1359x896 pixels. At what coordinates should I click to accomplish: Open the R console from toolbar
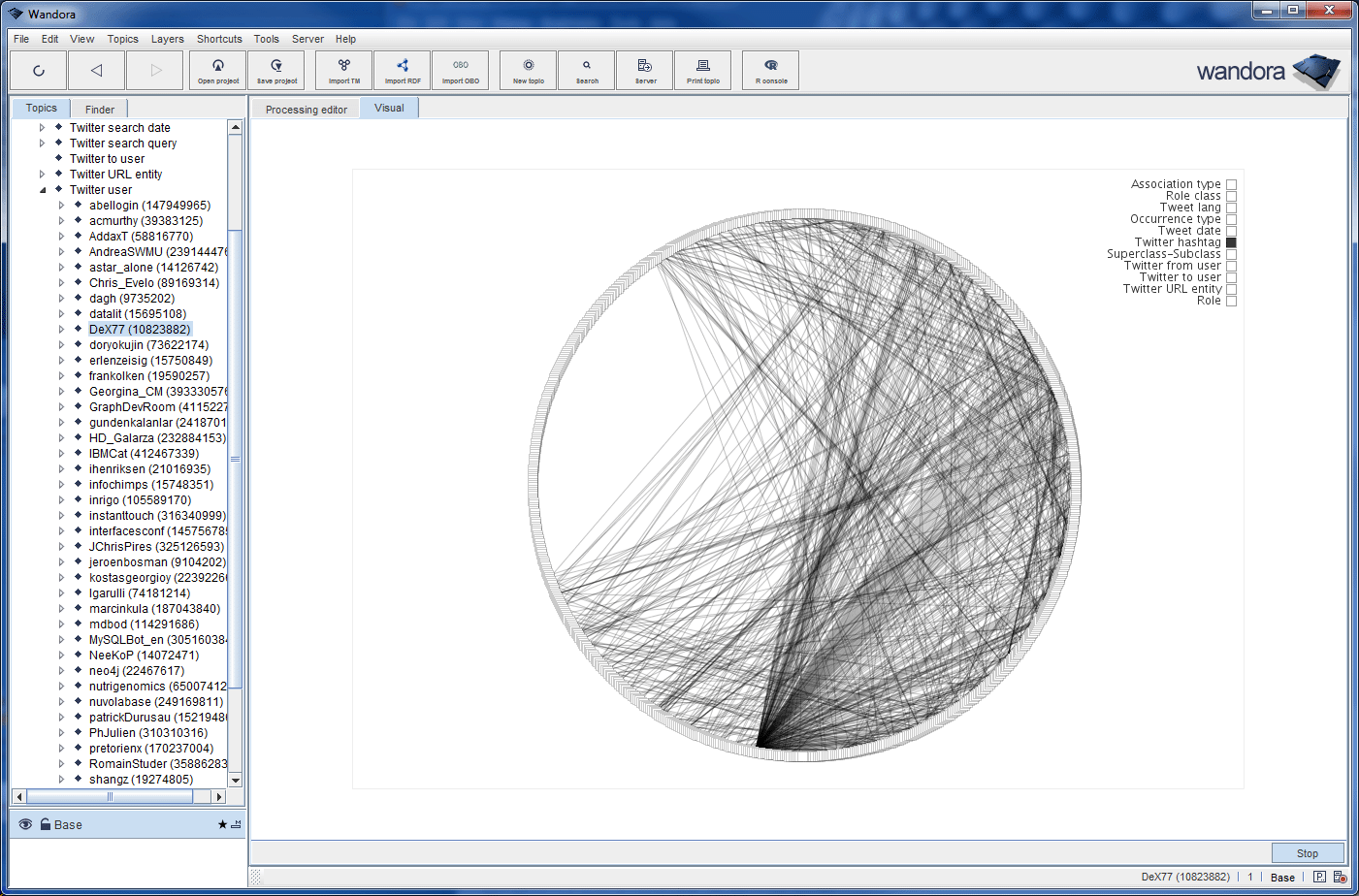770,70
